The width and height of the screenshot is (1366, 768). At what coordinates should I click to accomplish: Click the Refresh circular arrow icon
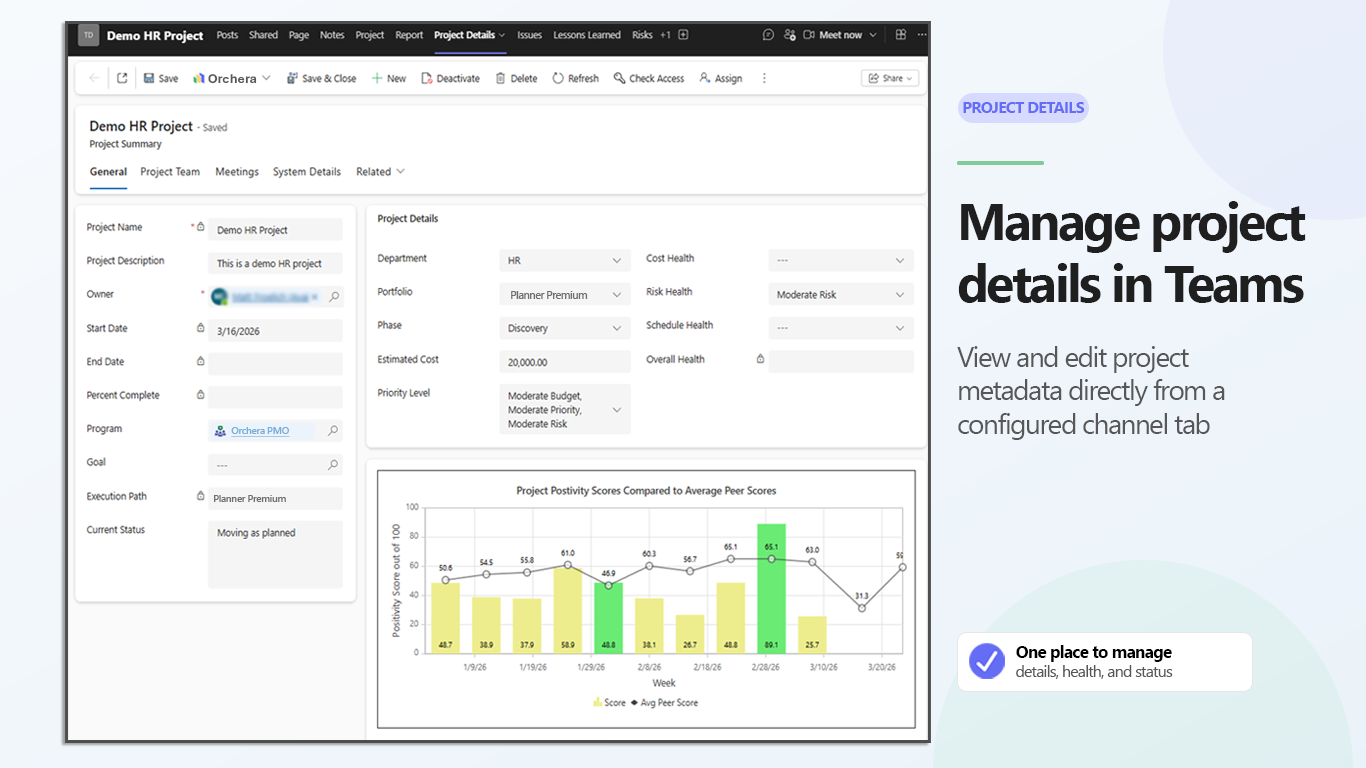558,78
